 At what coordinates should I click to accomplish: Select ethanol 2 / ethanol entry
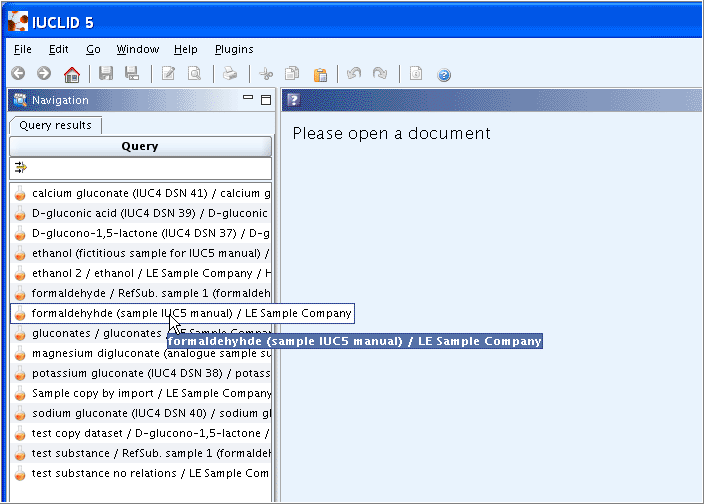141,273
